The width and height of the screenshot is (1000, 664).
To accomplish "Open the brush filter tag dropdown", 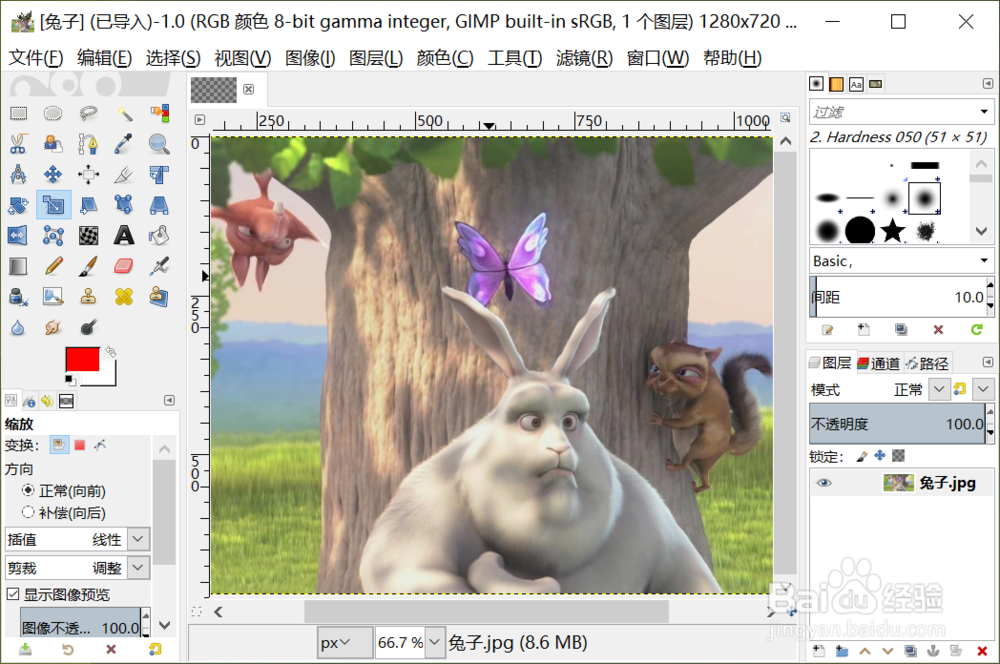I will [985, 112].
